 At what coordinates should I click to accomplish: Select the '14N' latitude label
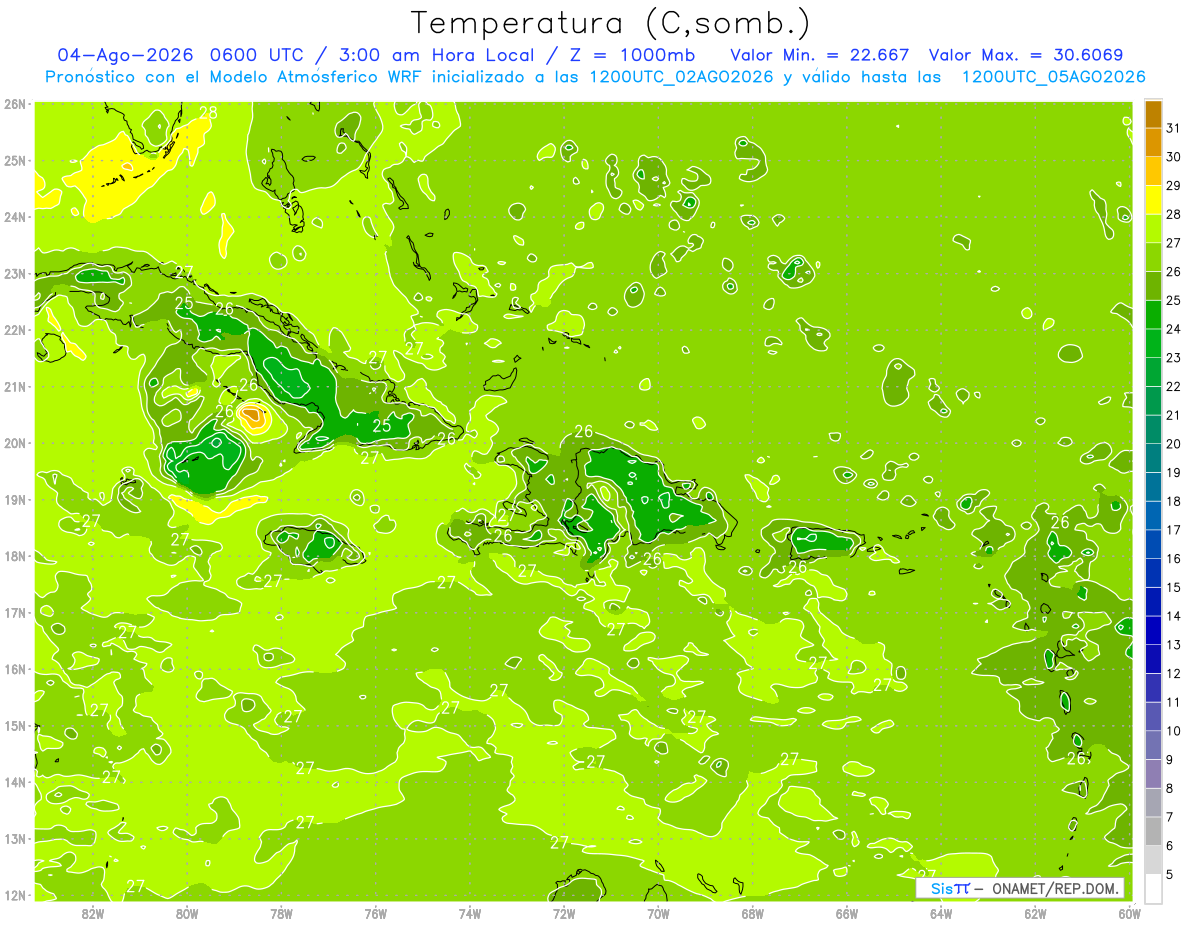(x=15, y=782)
